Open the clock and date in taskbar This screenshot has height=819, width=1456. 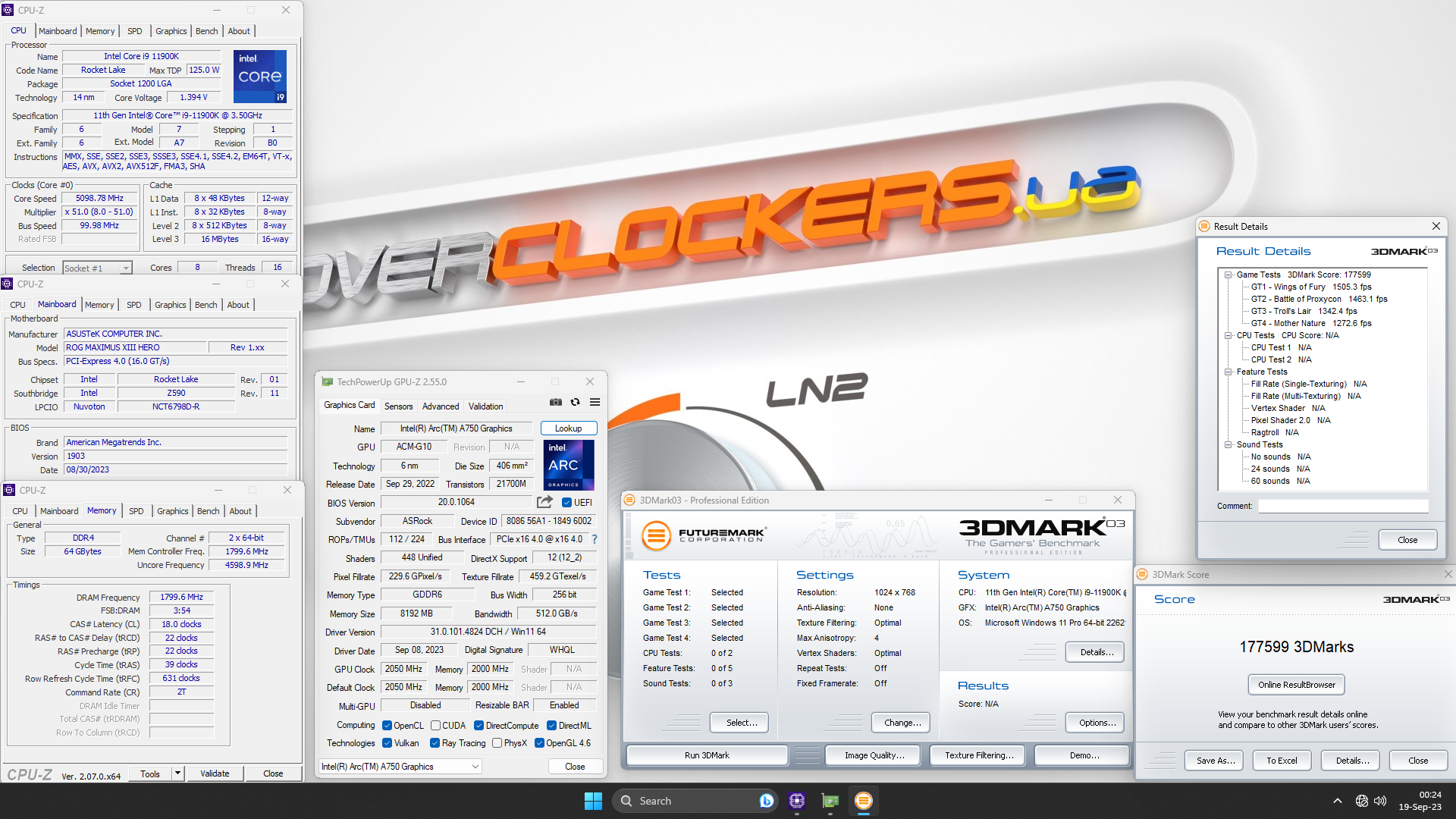pyautogui.click(x=1420, y=801)
